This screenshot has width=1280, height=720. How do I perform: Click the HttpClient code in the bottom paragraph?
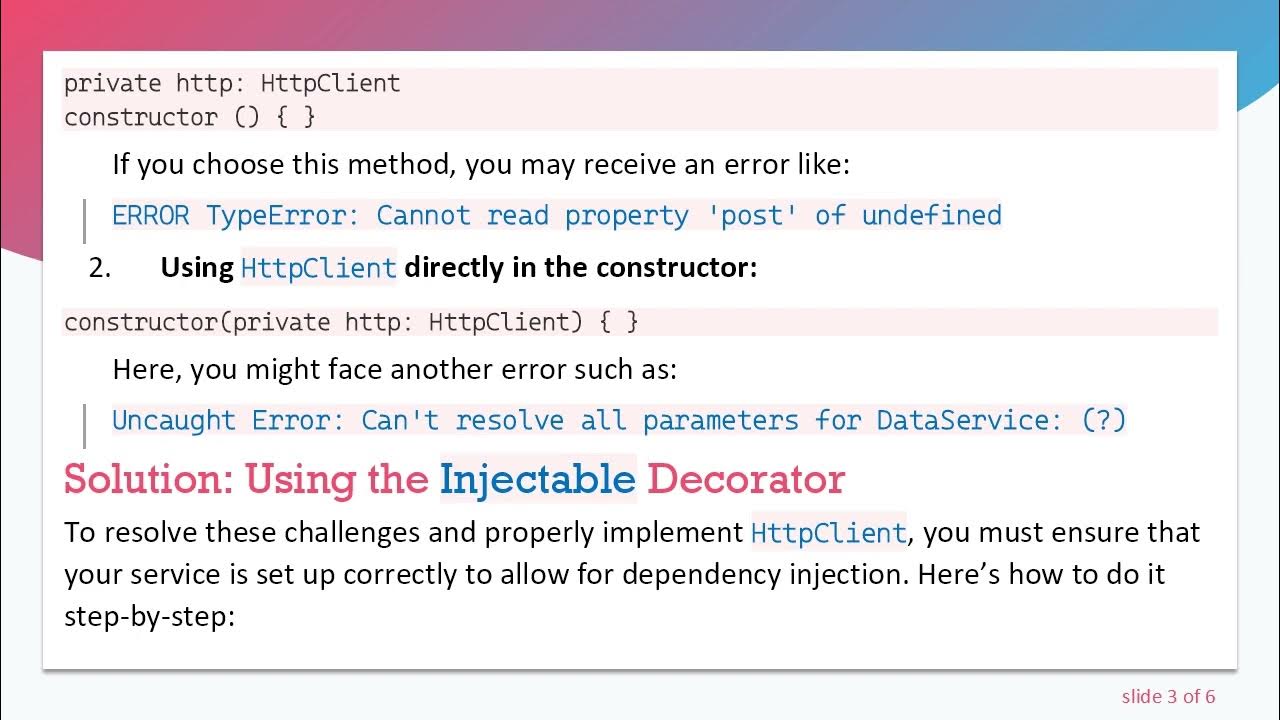(x=828, y=532)
